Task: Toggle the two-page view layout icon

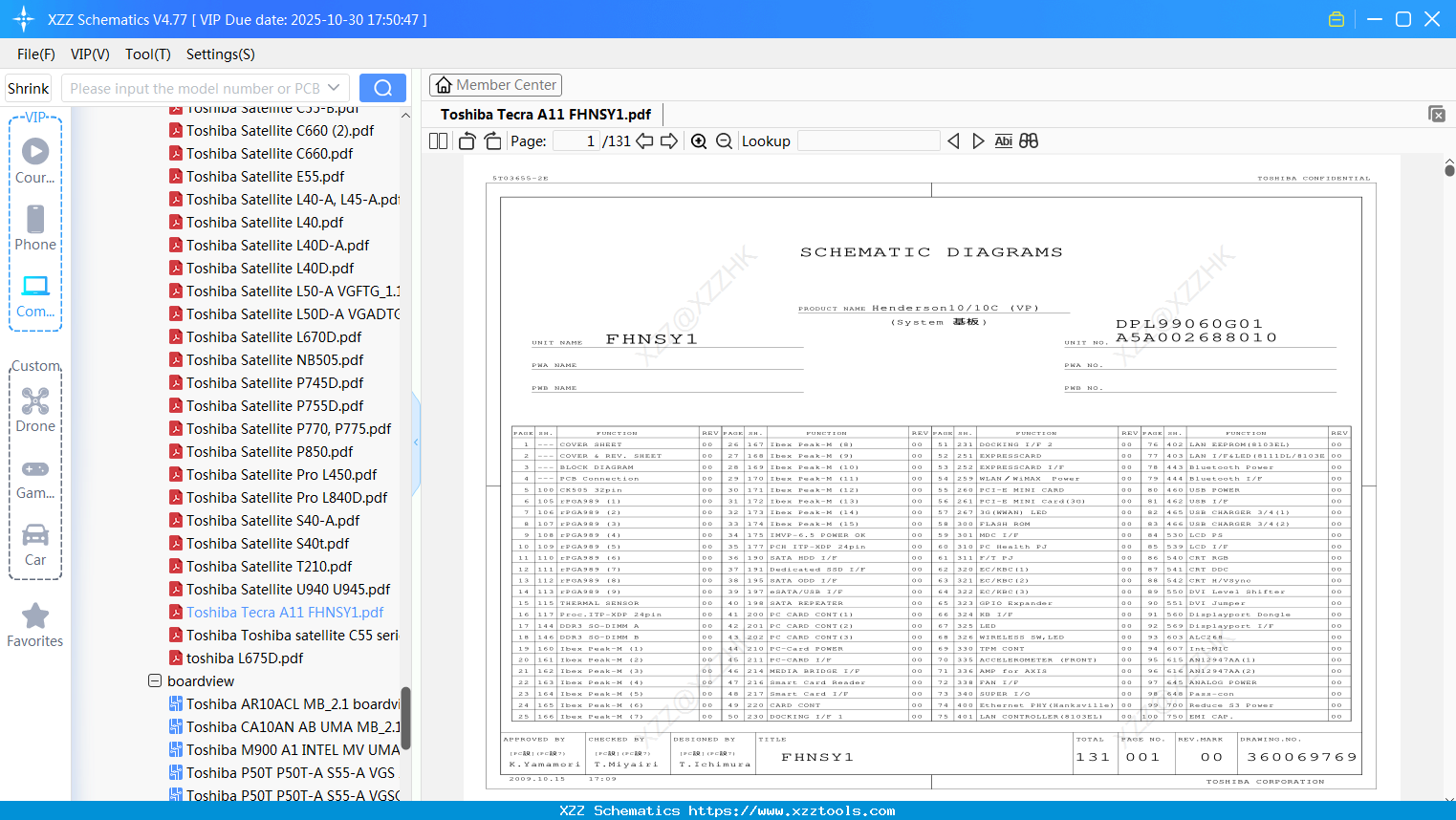Action: [439, 140]
